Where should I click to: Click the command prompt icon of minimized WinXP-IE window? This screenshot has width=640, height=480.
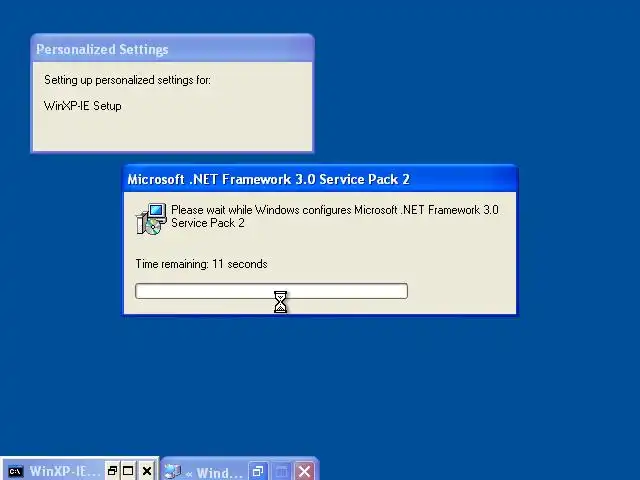[x=16, y=471]
